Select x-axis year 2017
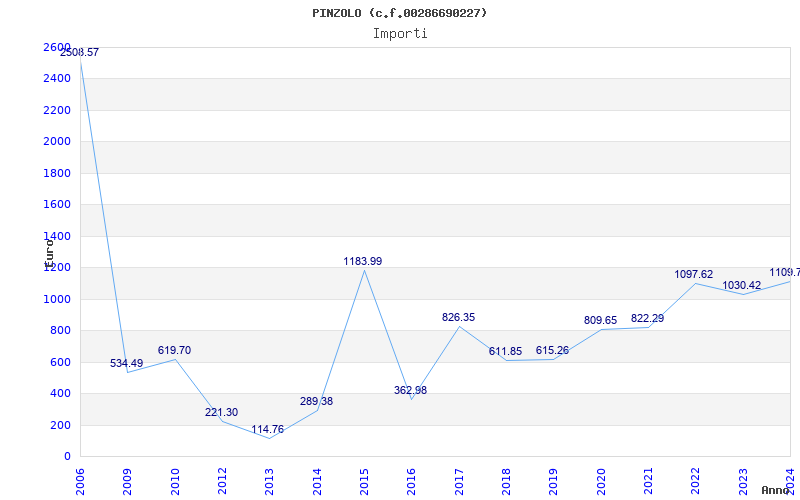The height and width of the screenshot is (500, 800). pos(459,482)
